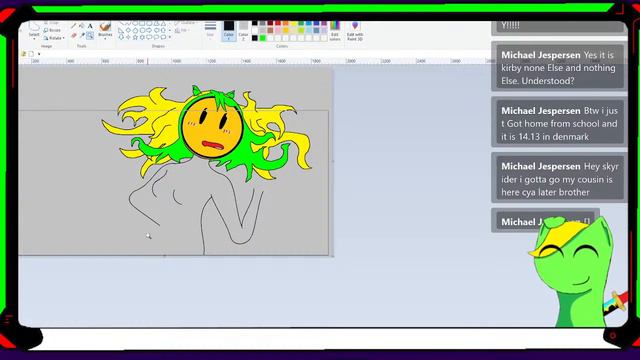The width and height of the screenshot is (640, 360).
Task: Pick the yellow palette swatch
Action: pos(293,23)
